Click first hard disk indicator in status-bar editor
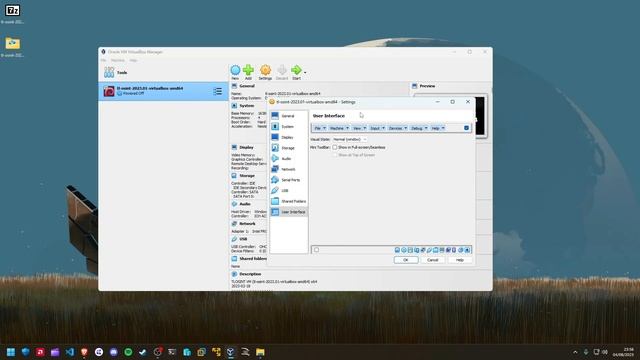 coord(397,250)
